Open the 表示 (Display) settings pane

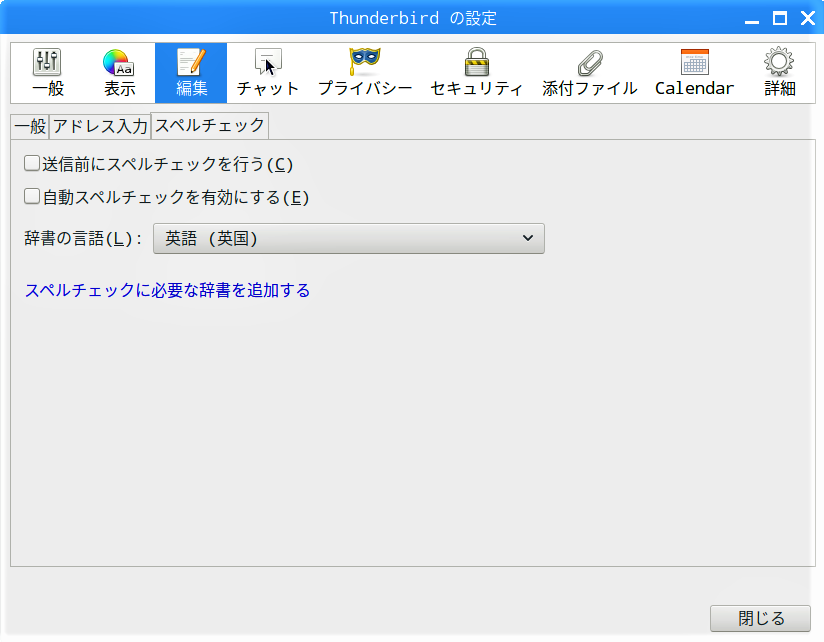point(119,73)
